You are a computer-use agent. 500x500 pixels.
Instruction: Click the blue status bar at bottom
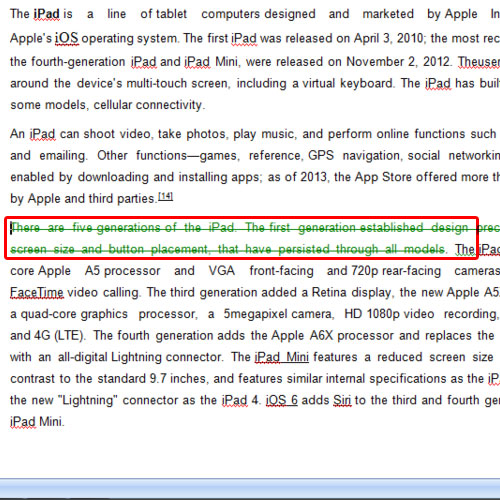point(250,488)
